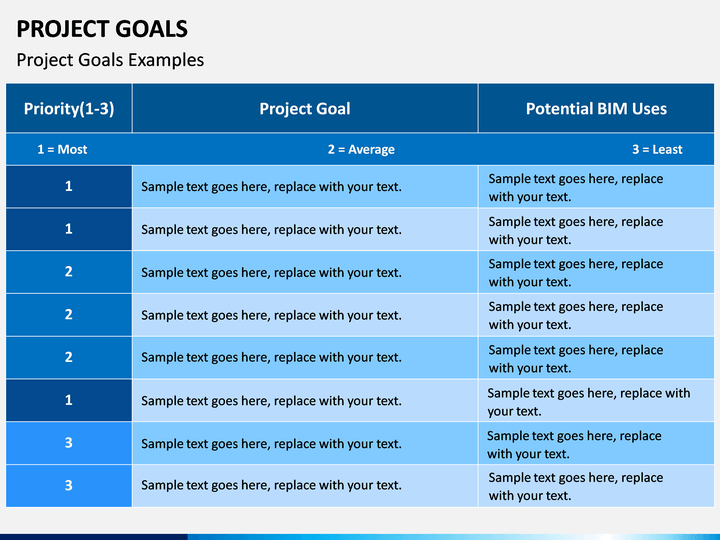This screenshot has height=540, width=720.
Task: Click sixth row BIM Uses sample text
Action: pyautogui.click(x=589, y=402)
